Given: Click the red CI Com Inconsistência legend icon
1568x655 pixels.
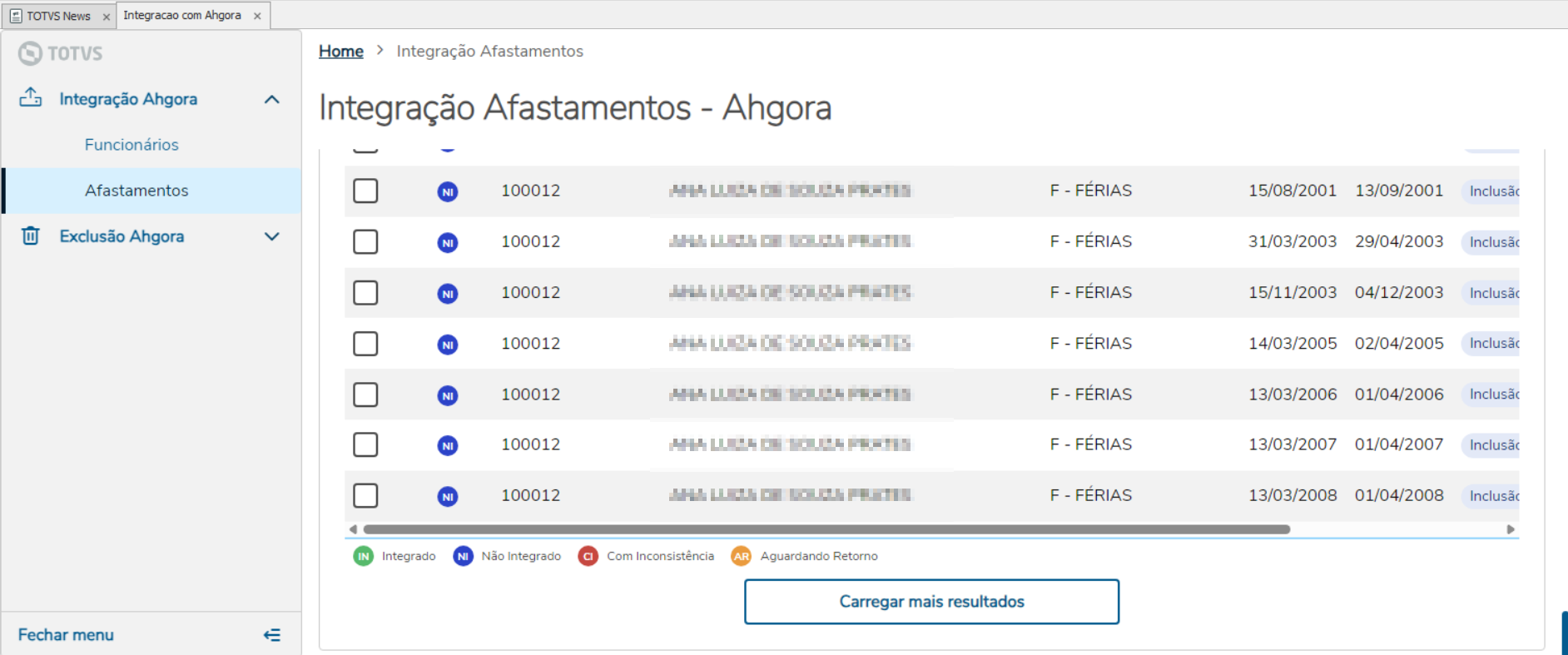Looking at the screenshot, I should point(588,556).
